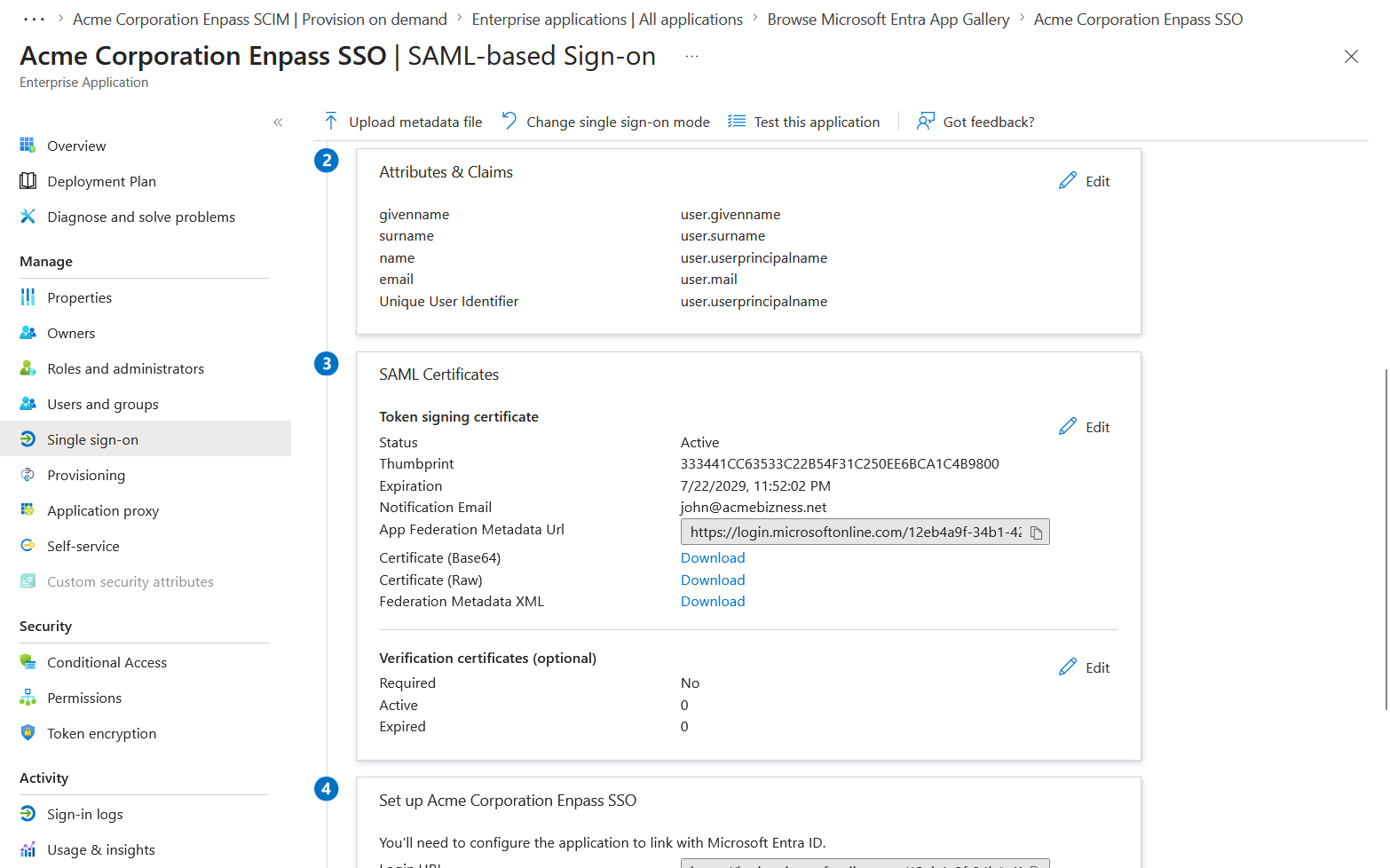This screenshot has height=868, width=1390.
Task: Expand the breadcrumb ellipsis at the start
Action: [34, 20]
